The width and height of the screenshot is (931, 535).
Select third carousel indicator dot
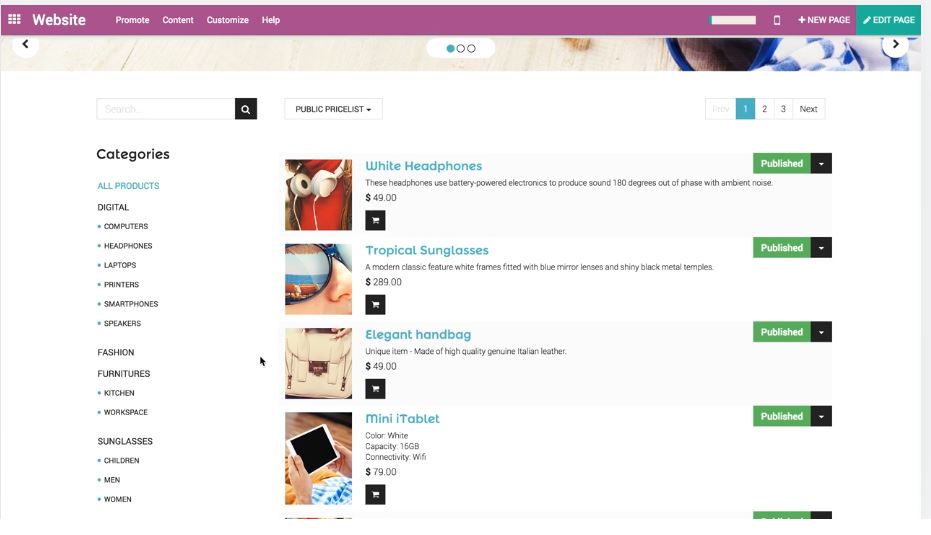click(x=471, y=49)
